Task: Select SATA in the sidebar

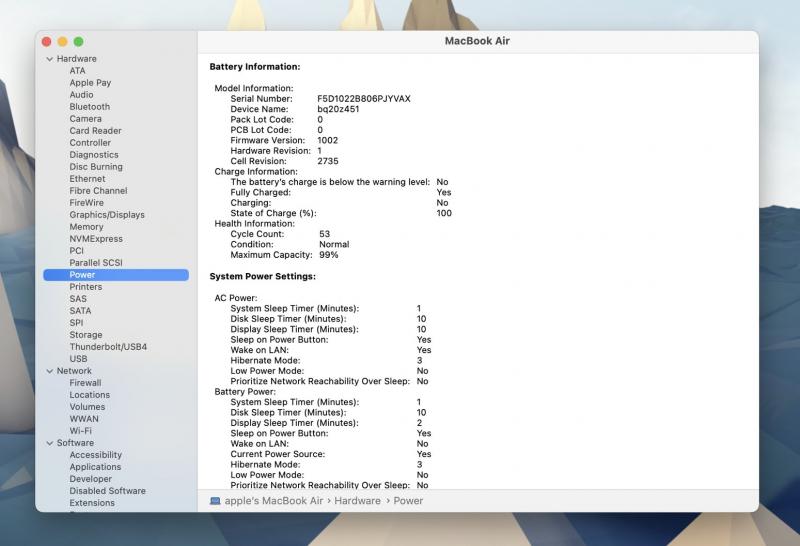Action: tap(80, 311)
